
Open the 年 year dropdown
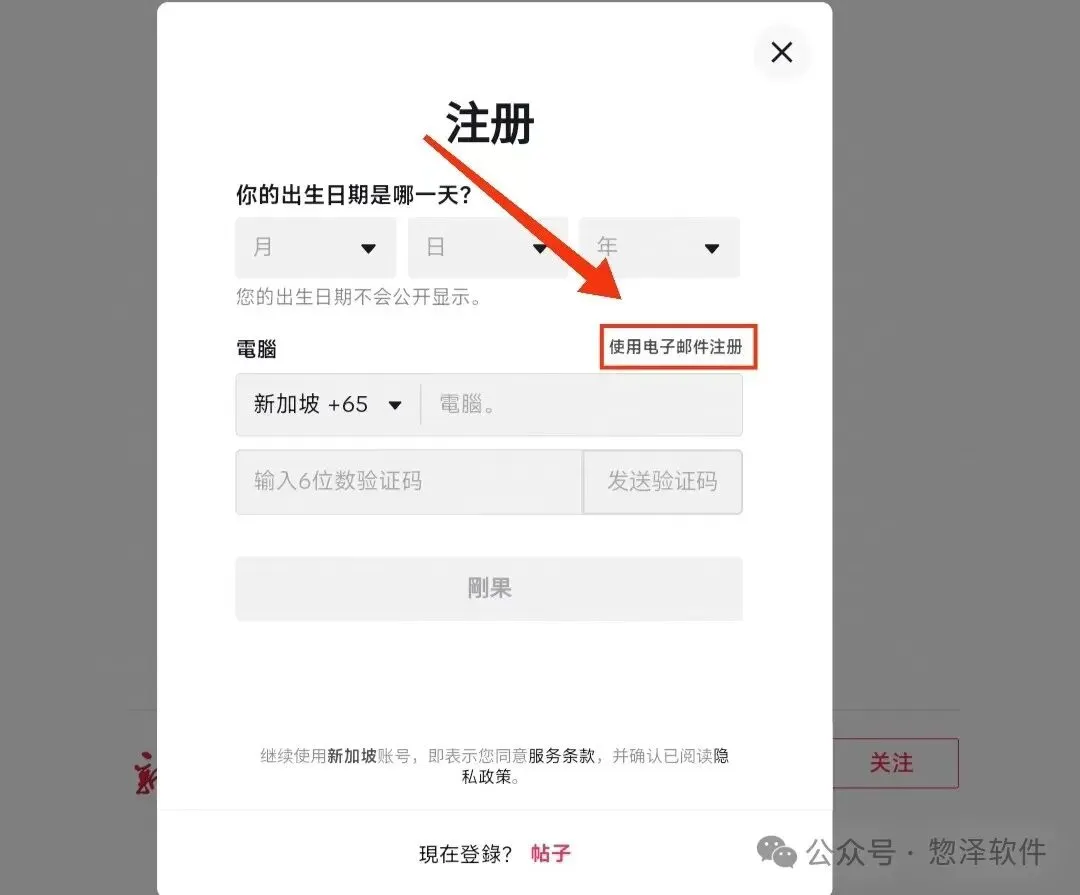(x=659, y=247)
